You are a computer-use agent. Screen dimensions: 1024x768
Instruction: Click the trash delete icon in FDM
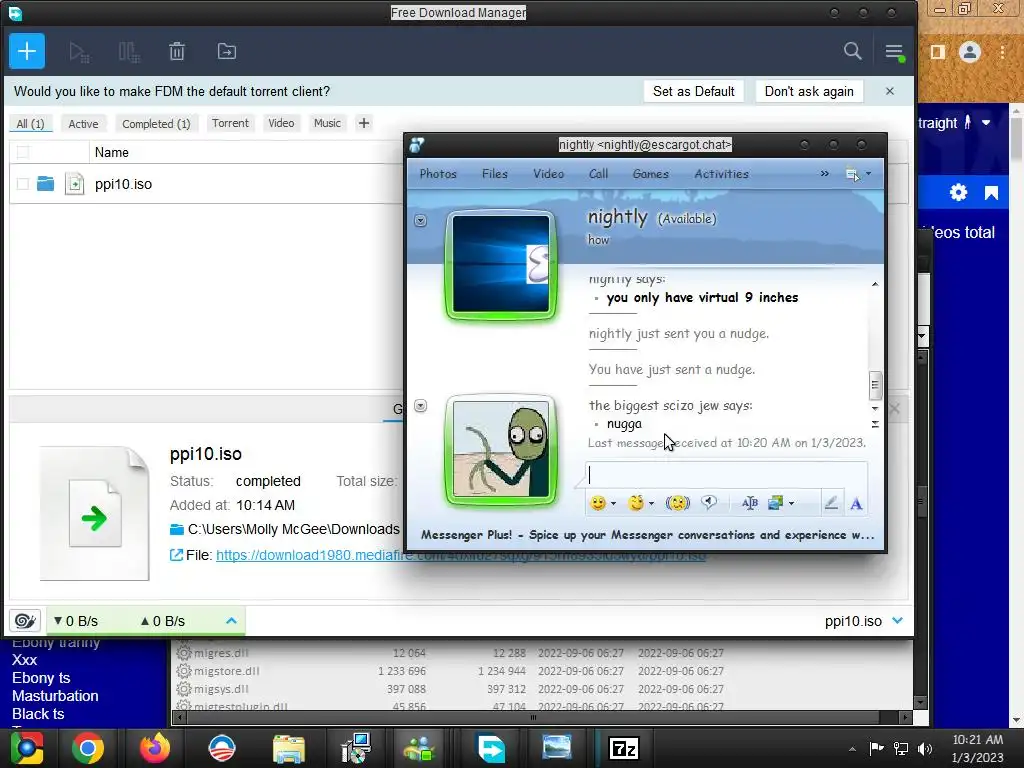177,52
